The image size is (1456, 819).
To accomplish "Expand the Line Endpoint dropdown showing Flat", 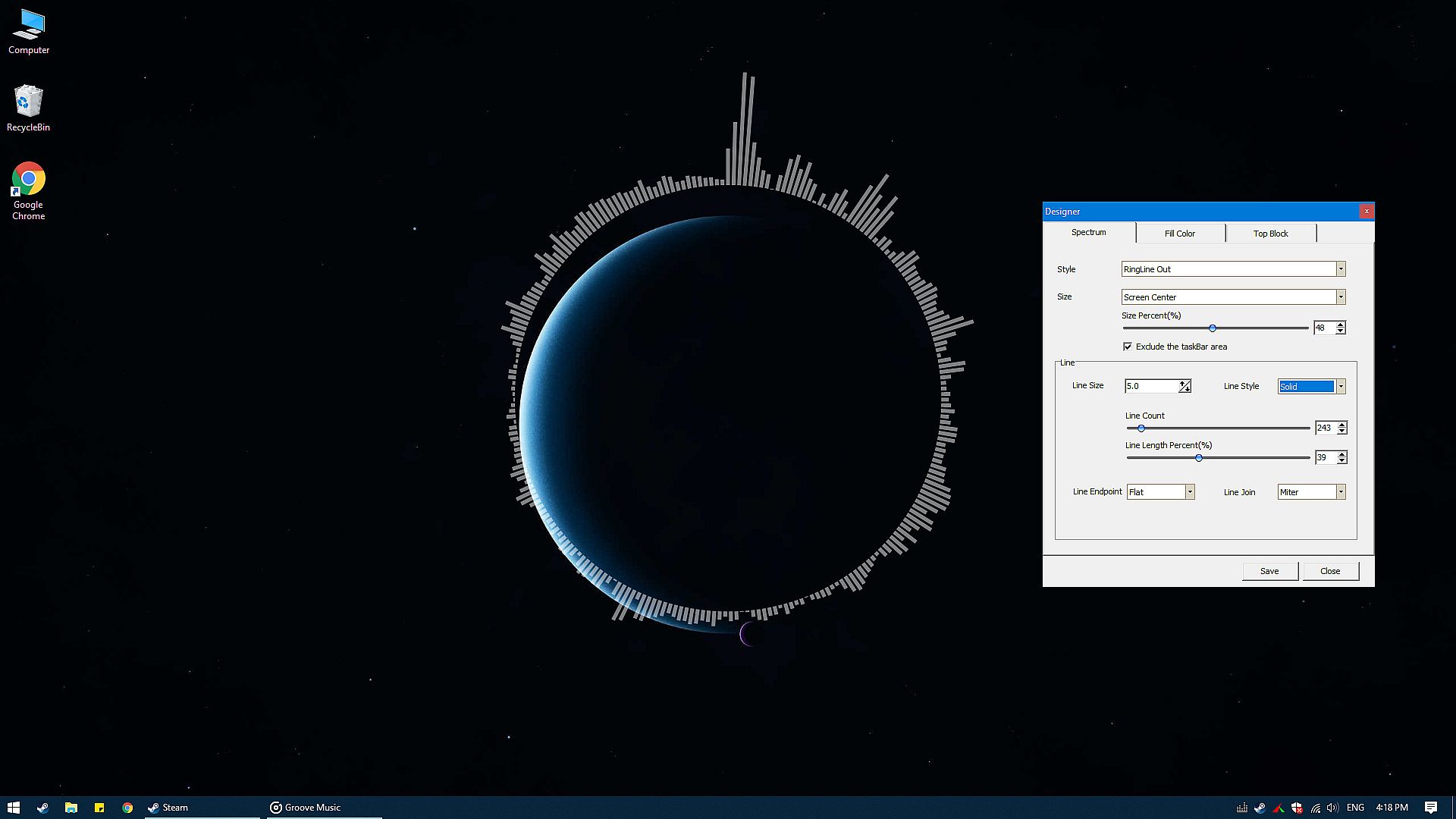I will [x=1189, y=492].
